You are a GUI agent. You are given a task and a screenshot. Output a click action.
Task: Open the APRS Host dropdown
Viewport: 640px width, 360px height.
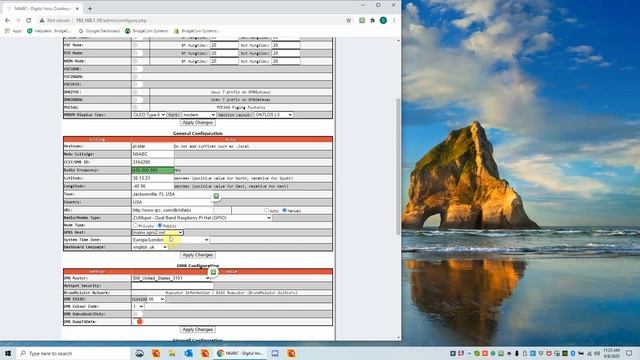pos(158,232)
